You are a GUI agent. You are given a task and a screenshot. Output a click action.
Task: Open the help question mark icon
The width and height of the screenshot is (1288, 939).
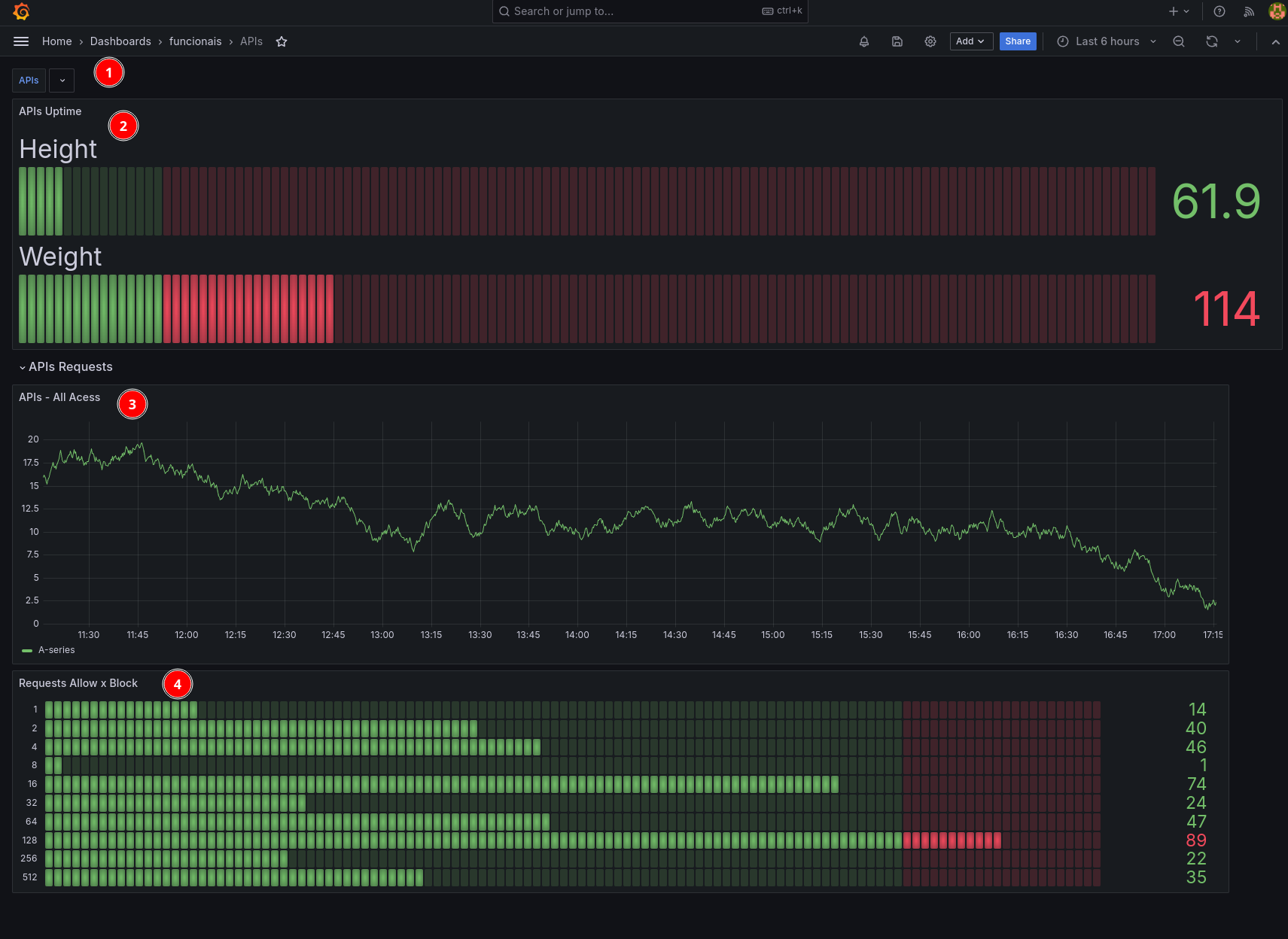pos(1219,11)
